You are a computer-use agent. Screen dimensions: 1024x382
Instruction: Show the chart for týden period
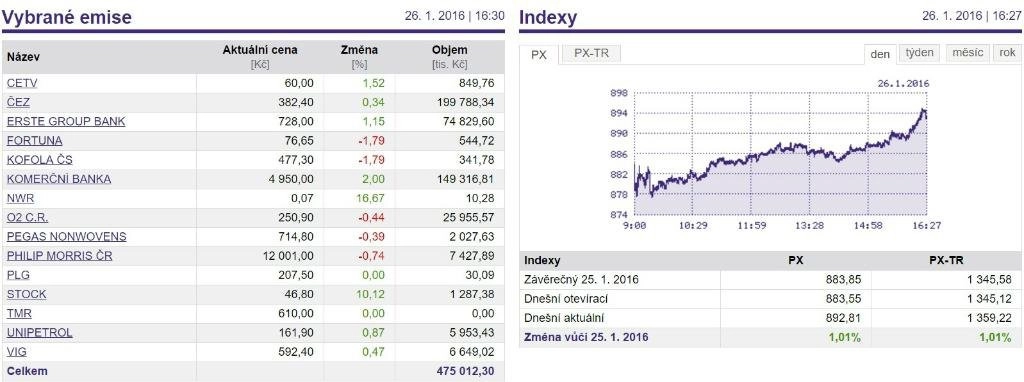pos(920,53)
